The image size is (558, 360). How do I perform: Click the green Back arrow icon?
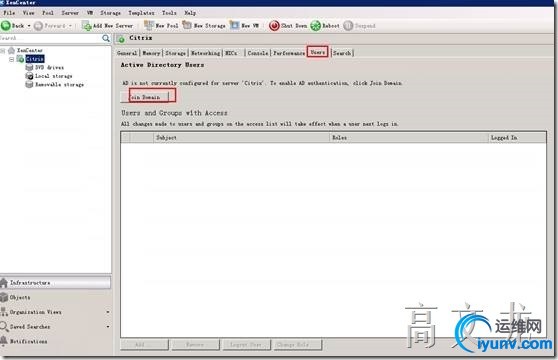(6, 26)
